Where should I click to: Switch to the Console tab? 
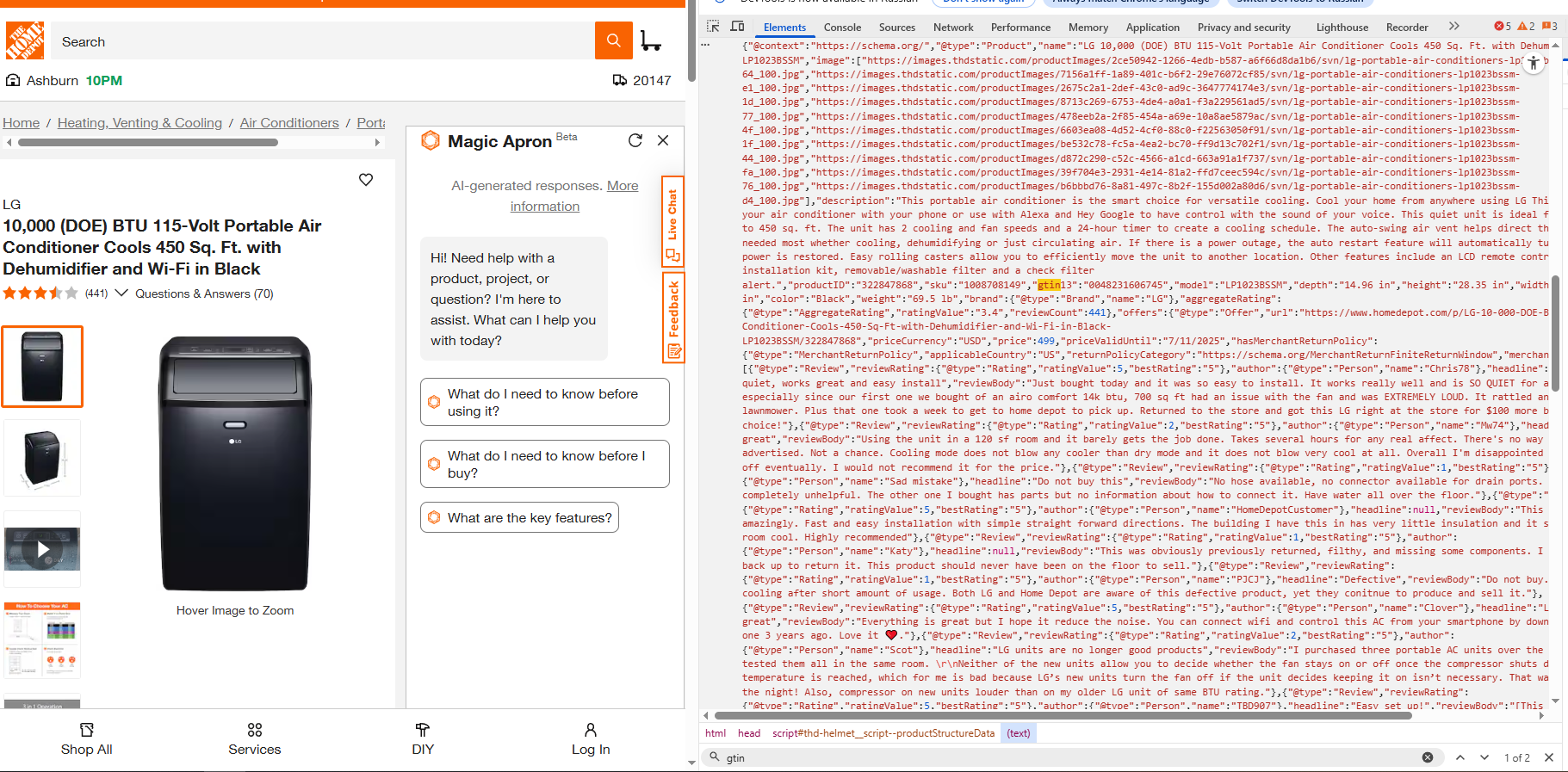click(842, 28)
